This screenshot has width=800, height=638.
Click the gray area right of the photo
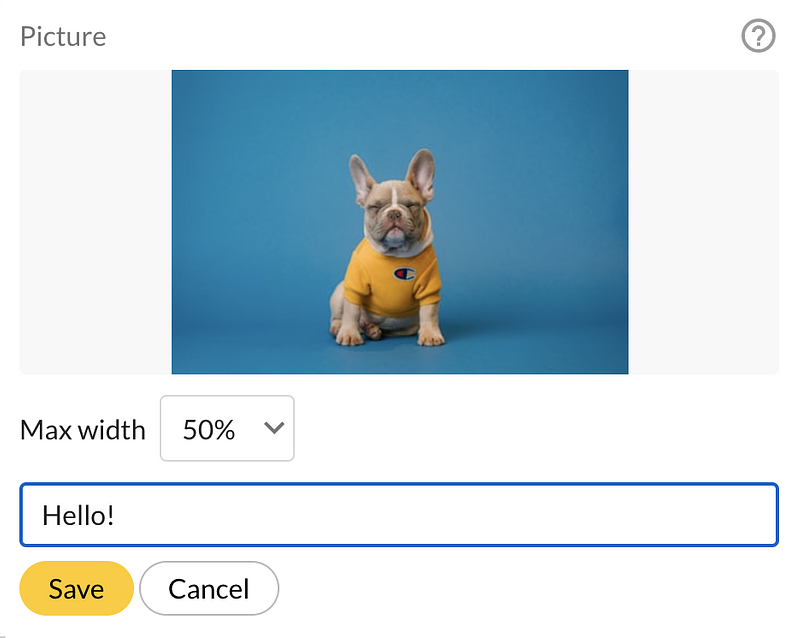(x=703, y=222)
